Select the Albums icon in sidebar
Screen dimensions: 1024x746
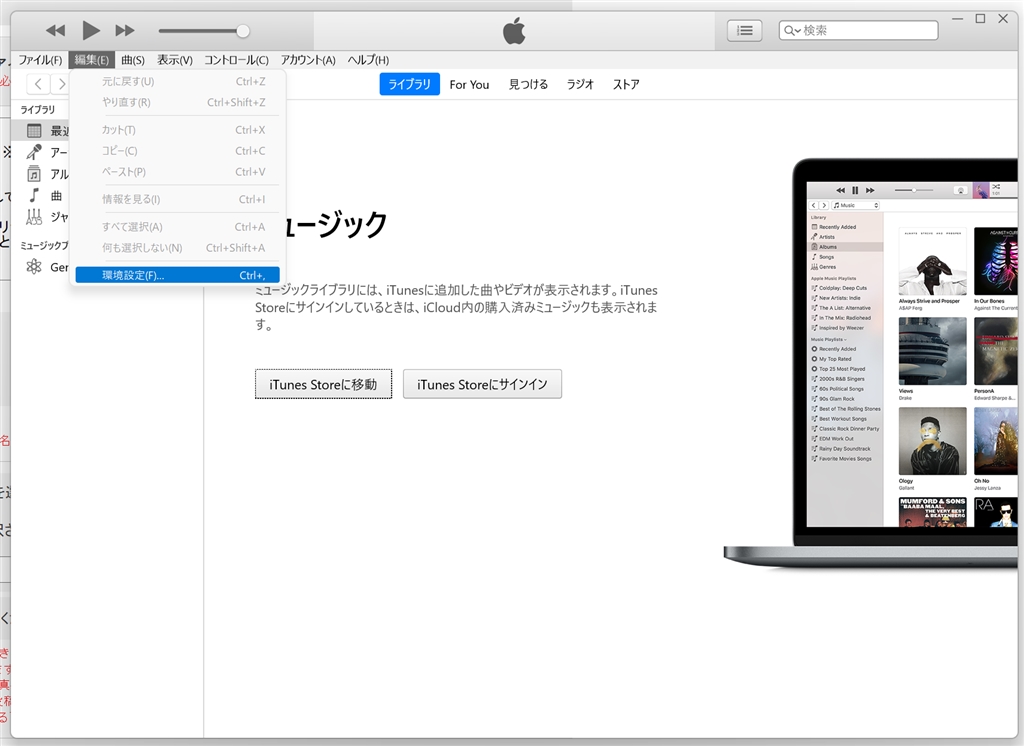(x=34, y=174)
